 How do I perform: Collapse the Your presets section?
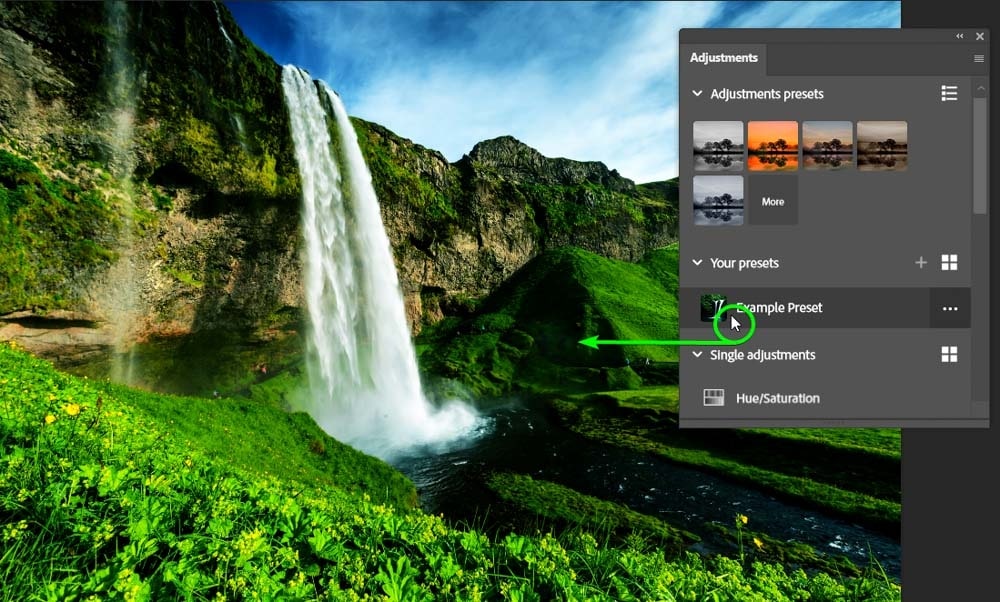[697, 263]
